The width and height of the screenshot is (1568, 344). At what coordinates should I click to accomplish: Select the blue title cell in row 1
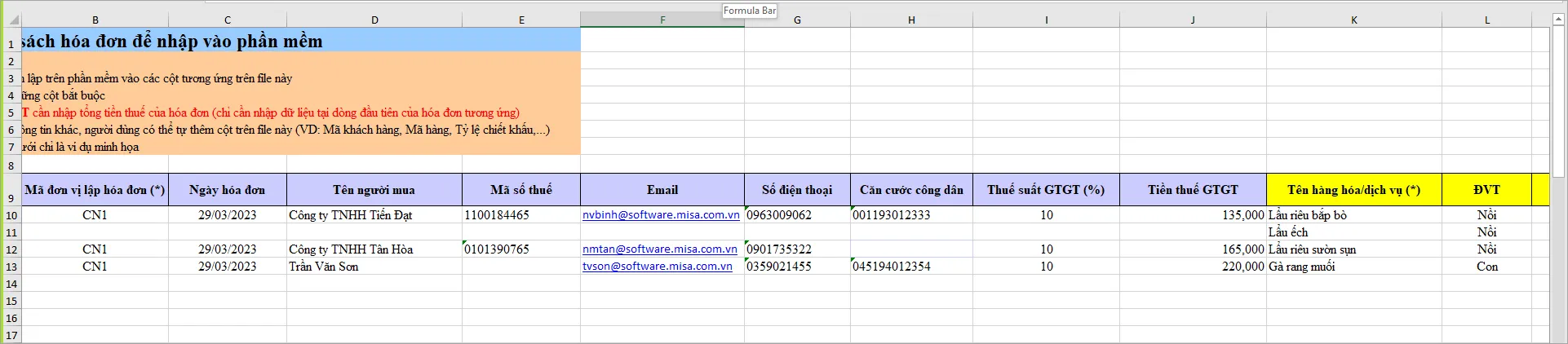[300, 42]
